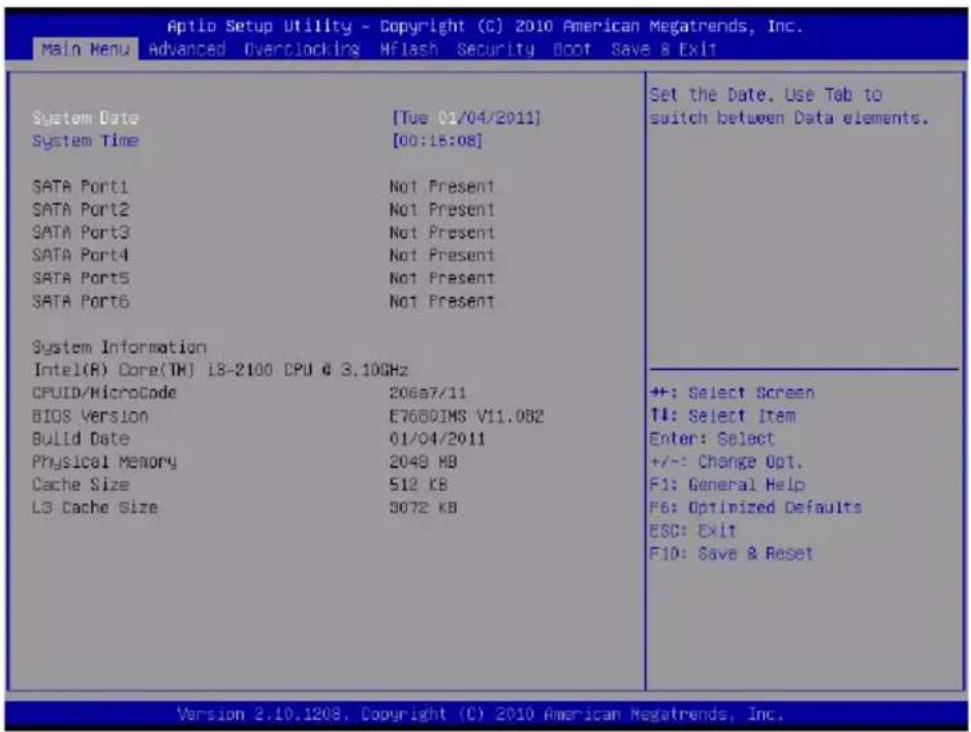Click the 206a7/11 microcode value
The width and height of the screenshot is (971, 732).
pos(427,393)
